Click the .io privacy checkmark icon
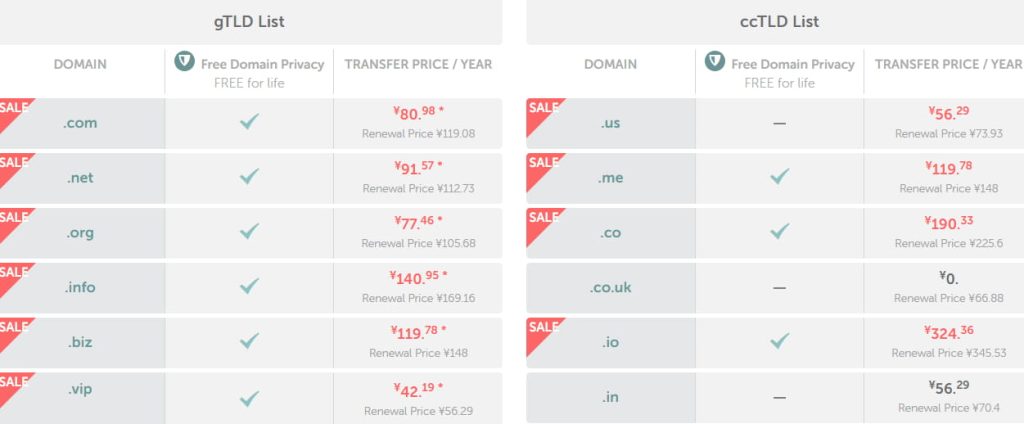1024x424 pixels. click(779, 341)
